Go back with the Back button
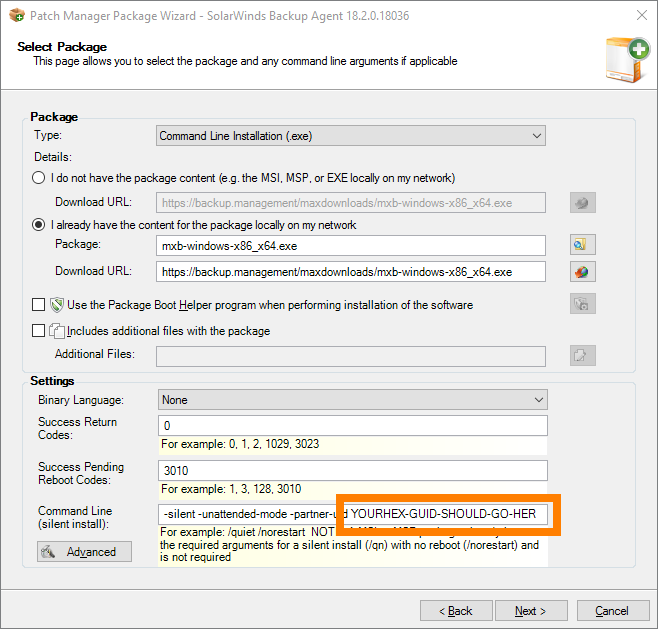The height and width of the screenshot is (629, 658). click(456, 611)
